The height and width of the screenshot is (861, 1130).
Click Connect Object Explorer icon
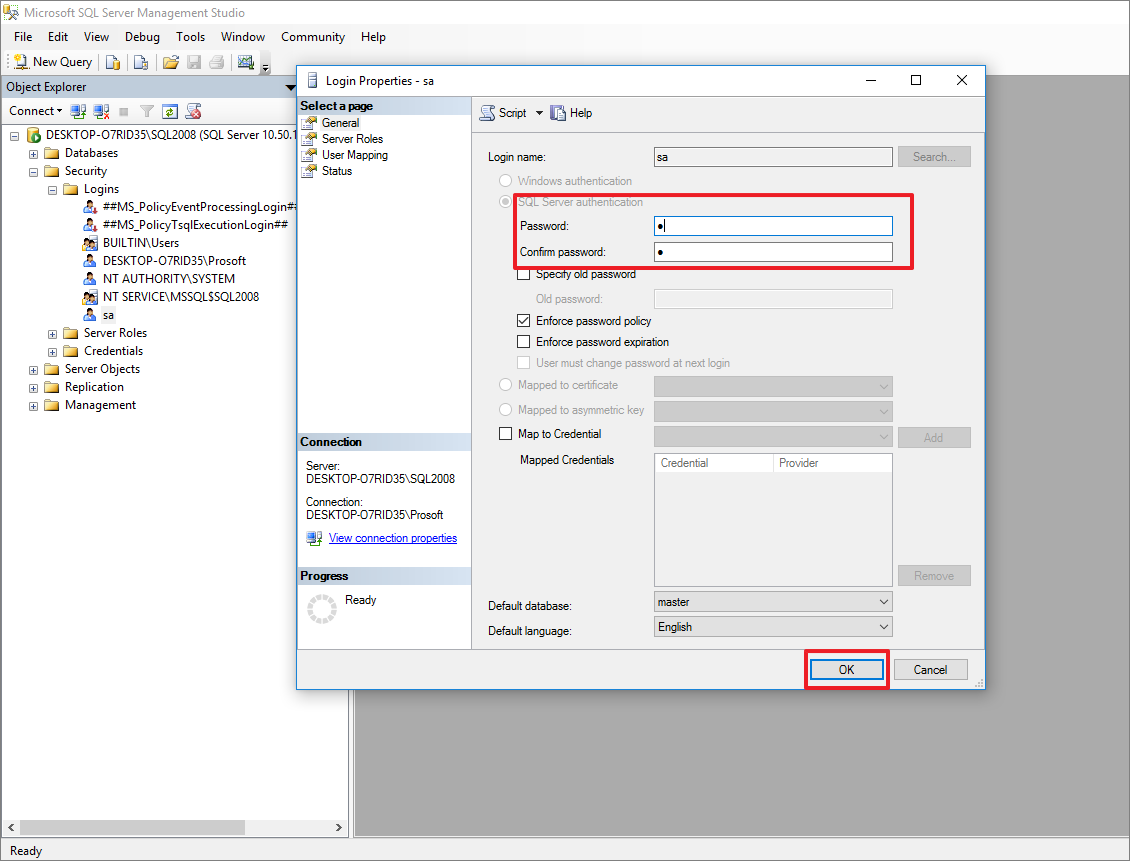(78, 111)
